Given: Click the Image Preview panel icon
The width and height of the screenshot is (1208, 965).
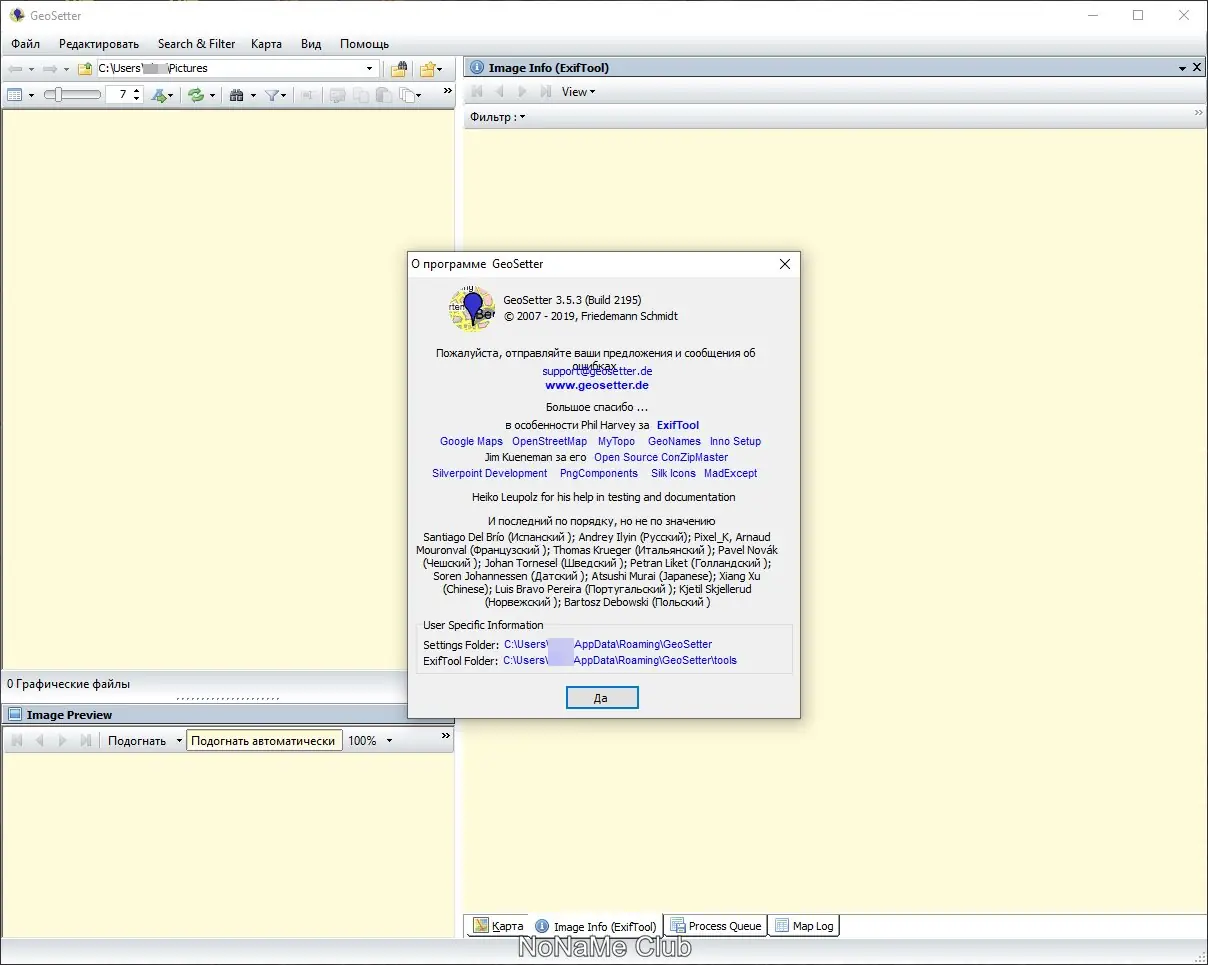Looking at the screenshot, I should pos(15,715).
